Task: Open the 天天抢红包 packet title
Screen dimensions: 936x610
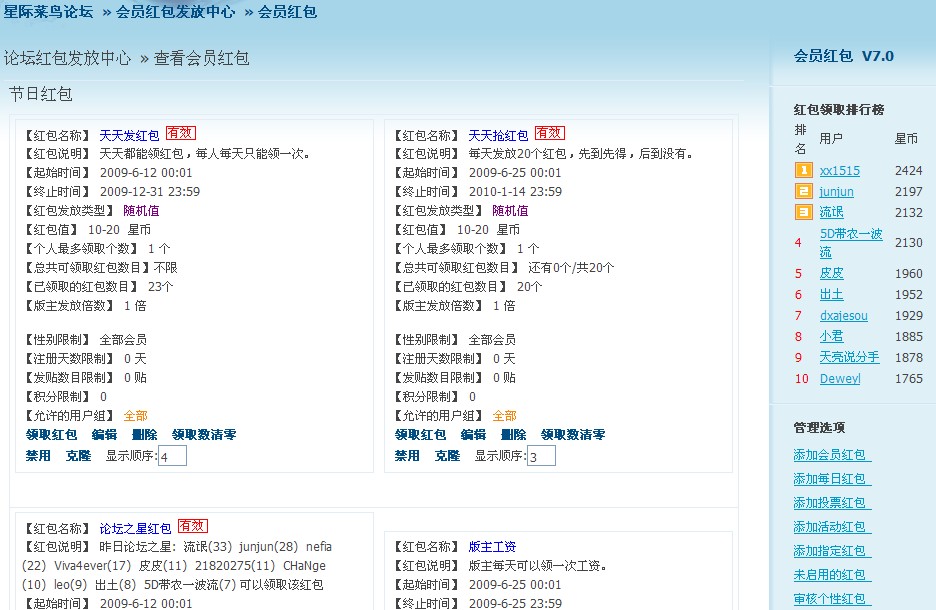Action: 498,135
